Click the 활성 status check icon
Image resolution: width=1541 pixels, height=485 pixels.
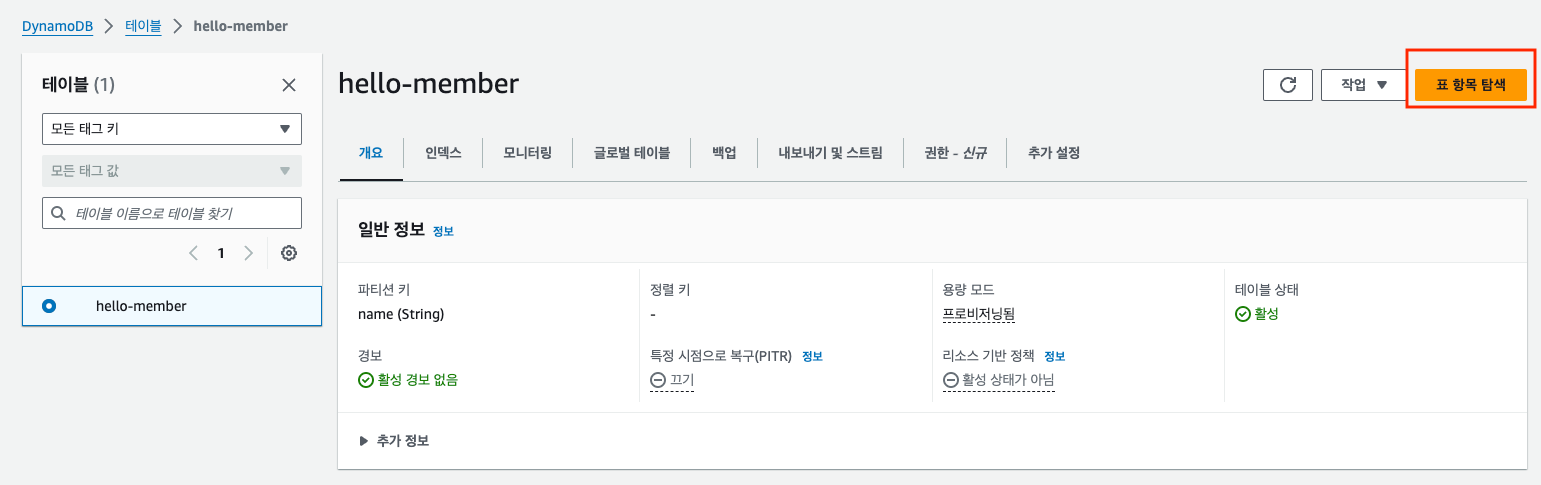click(1243, 314)
